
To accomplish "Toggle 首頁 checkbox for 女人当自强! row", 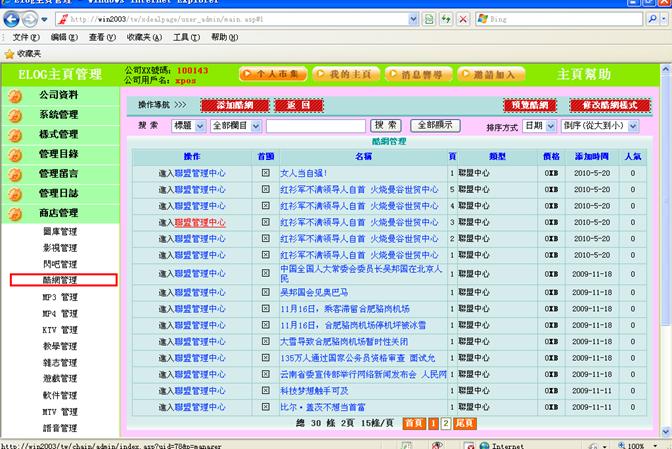I will click(x=265, y=173).
